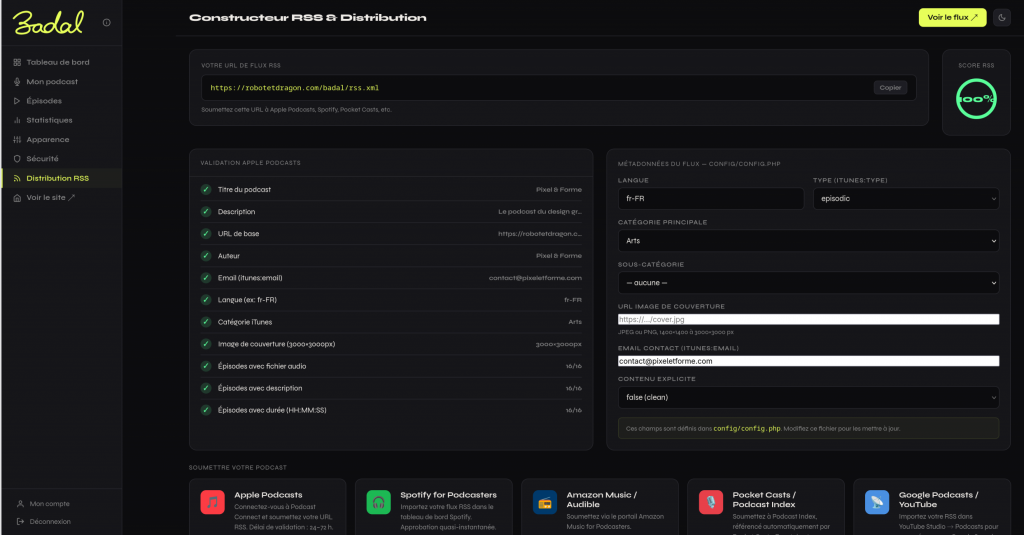Click the Voir le flux button

(952, 18)
